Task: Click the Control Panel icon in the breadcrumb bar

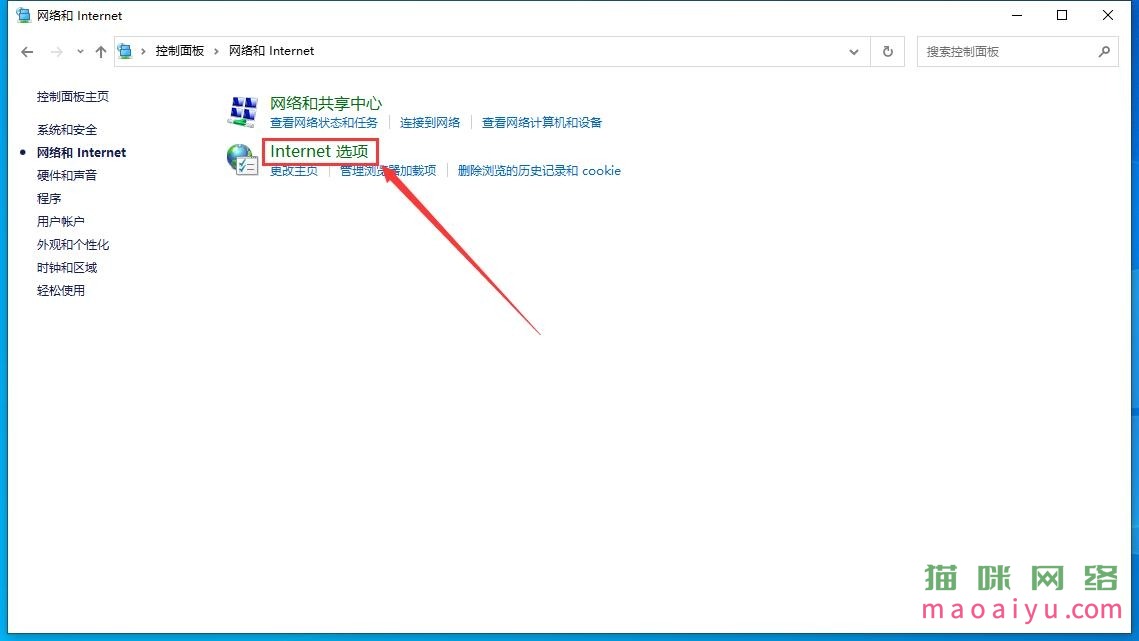Action: 125,51
